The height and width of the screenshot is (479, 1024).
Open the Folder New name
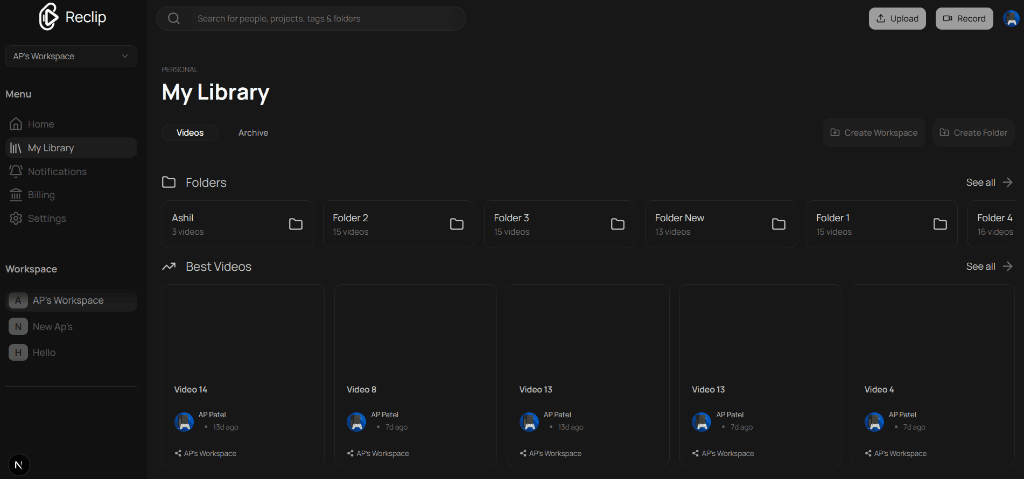[x=680, y=218]
